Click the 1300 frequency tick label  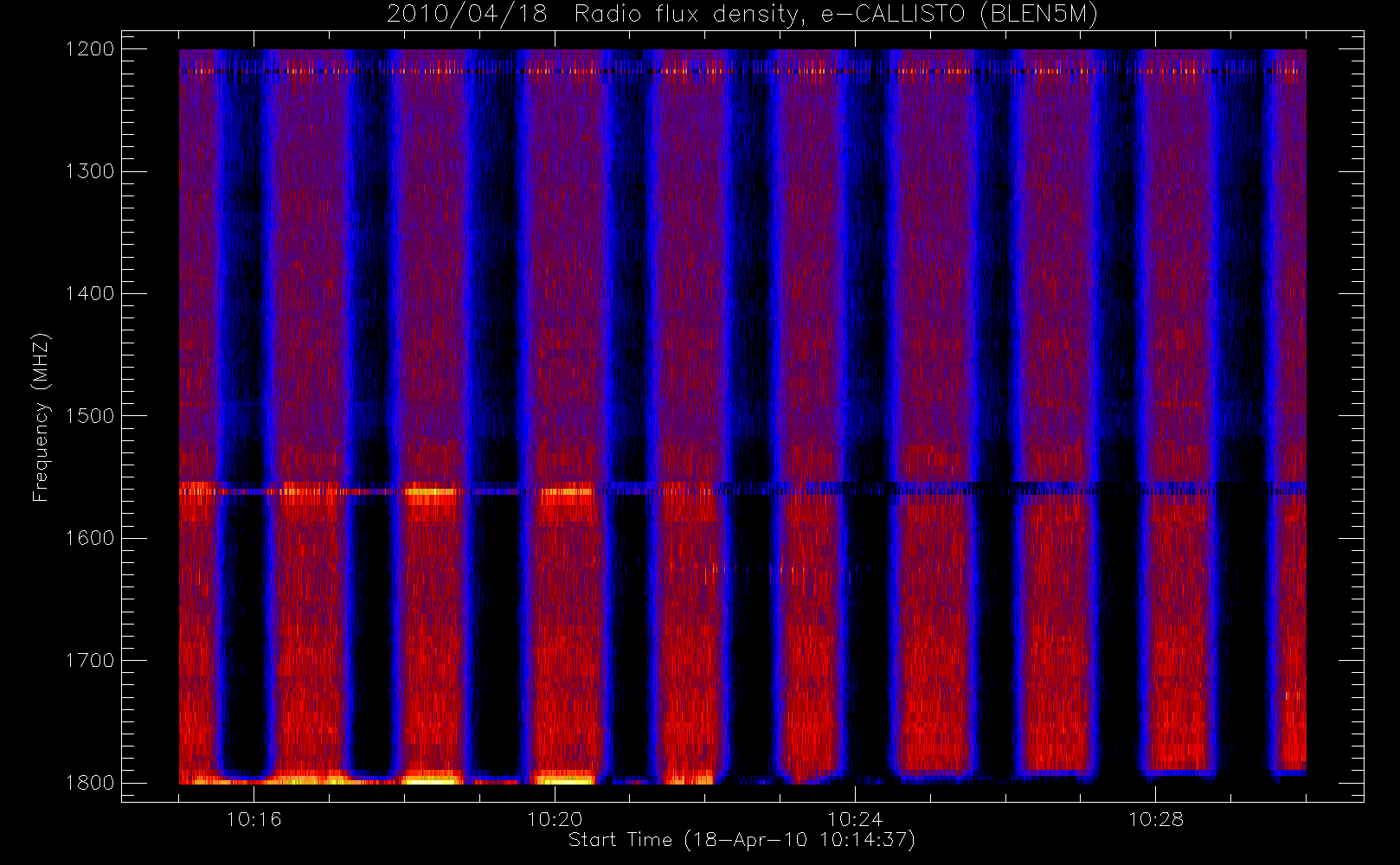click(x=90, y=171)
